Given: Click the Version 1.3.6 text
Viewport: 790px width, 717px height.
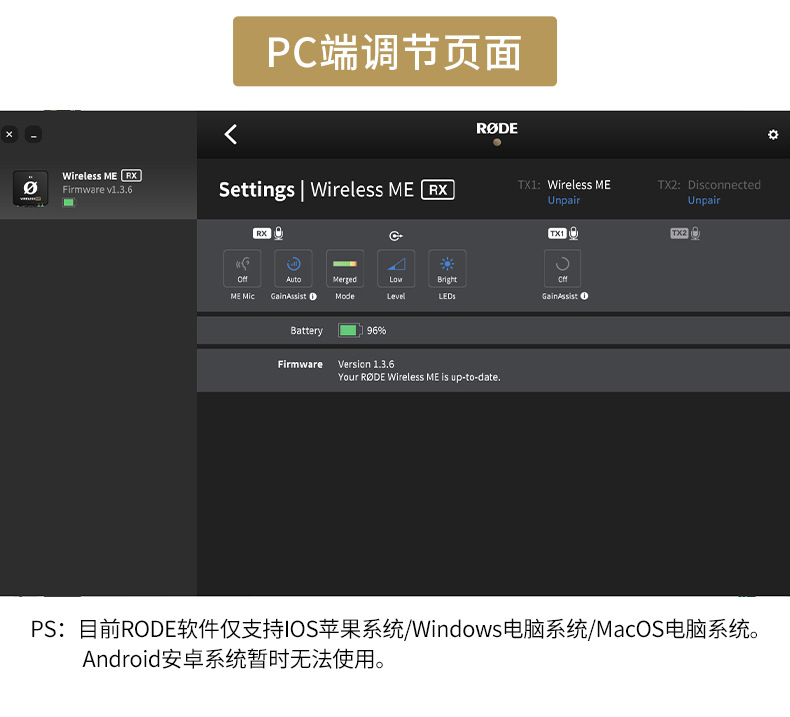Looking at the screenshot, I should coord(366,364).
